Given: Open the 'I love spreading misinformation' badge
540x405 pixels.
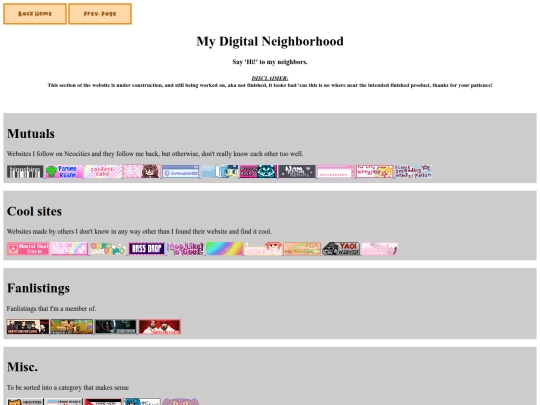Looking at the screenshot, I should [414, 172].
